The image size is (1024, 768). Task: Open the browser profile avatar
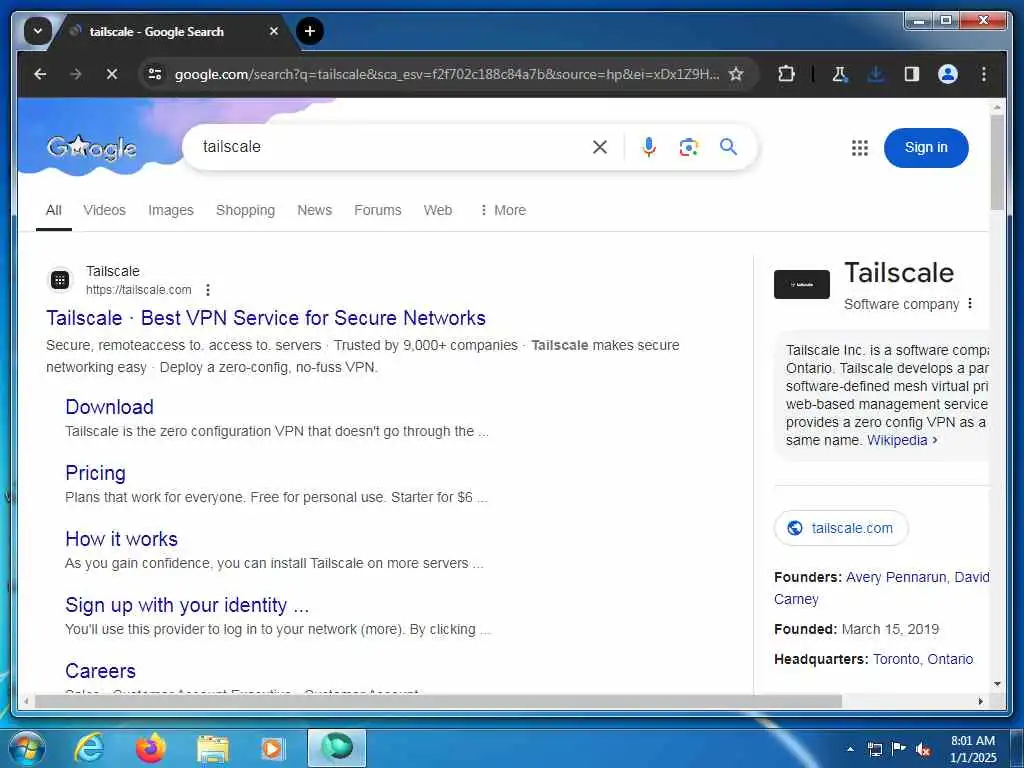pyautogui.click(x=948, y=74)
